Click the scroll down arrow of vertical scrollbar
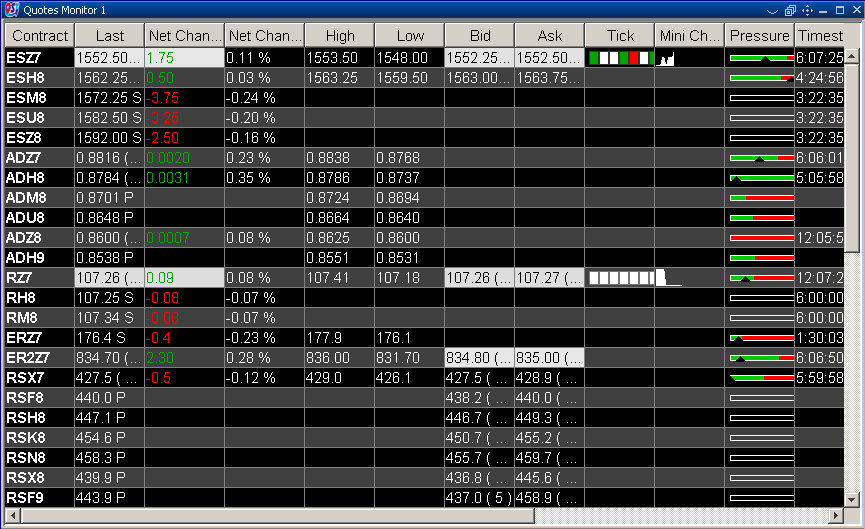The width and height of the screenshot is (865, 529). [852, 500]
